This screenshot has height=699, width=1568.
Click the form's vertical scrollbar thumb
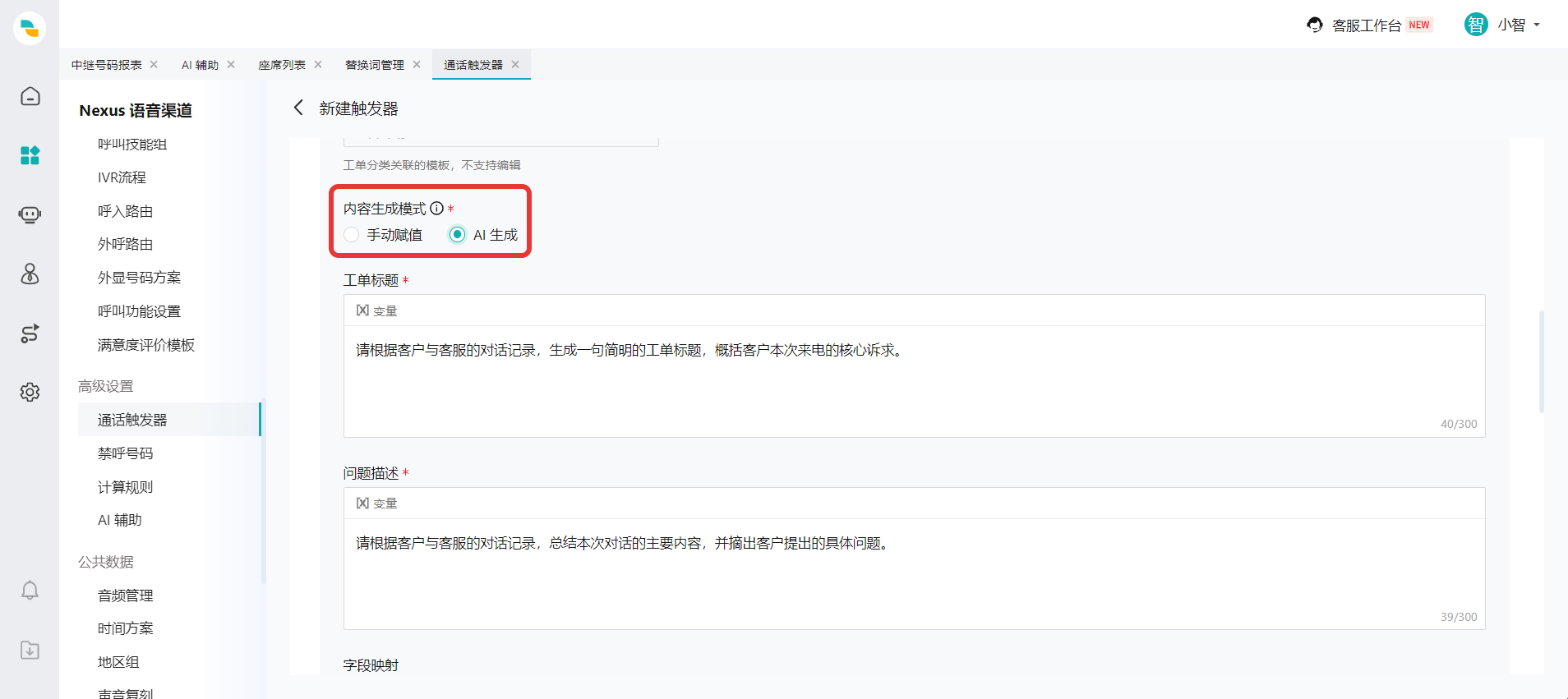coord(1541,360)
